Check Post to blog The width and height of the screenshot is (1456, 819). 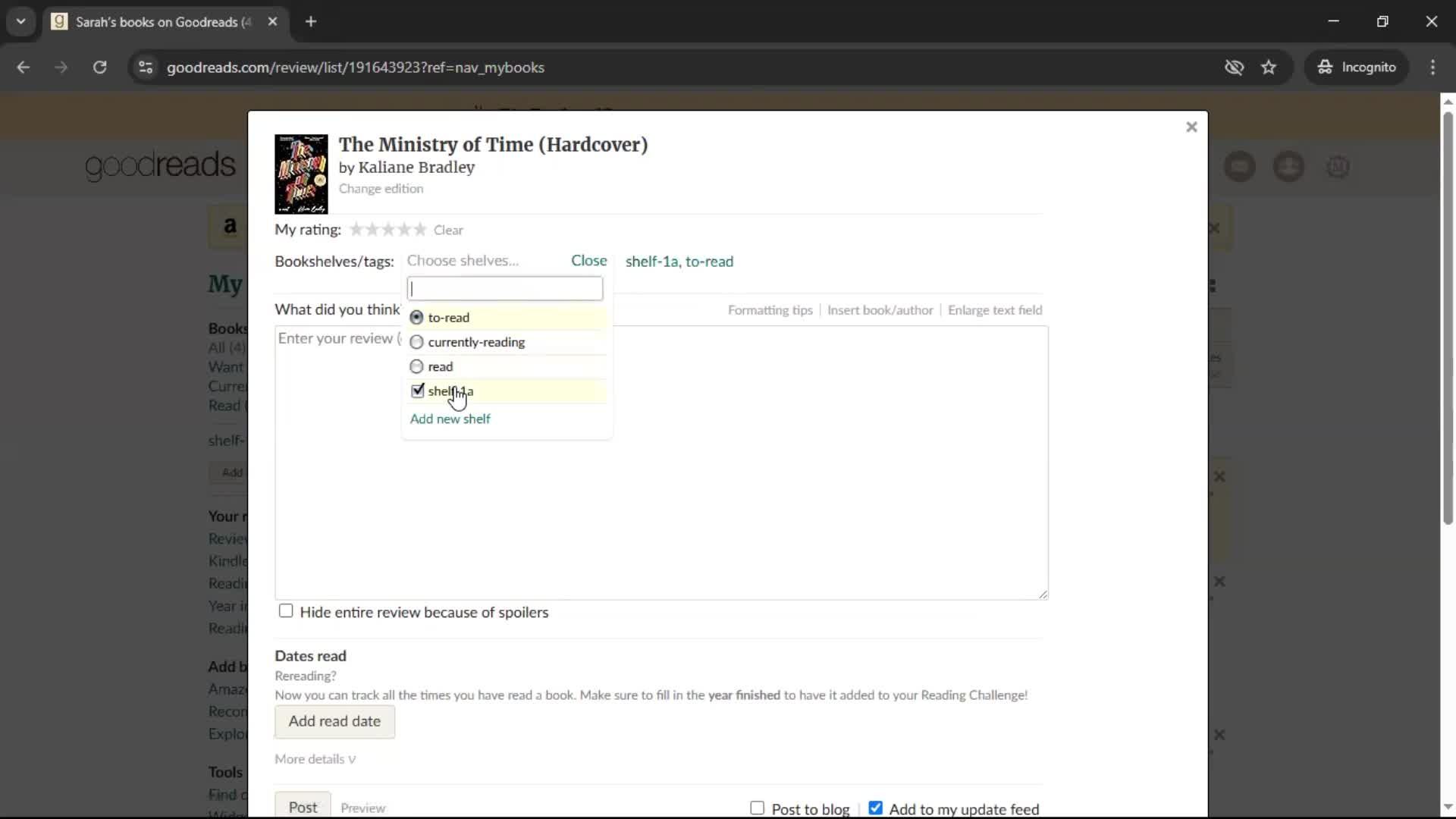(757, 808)
